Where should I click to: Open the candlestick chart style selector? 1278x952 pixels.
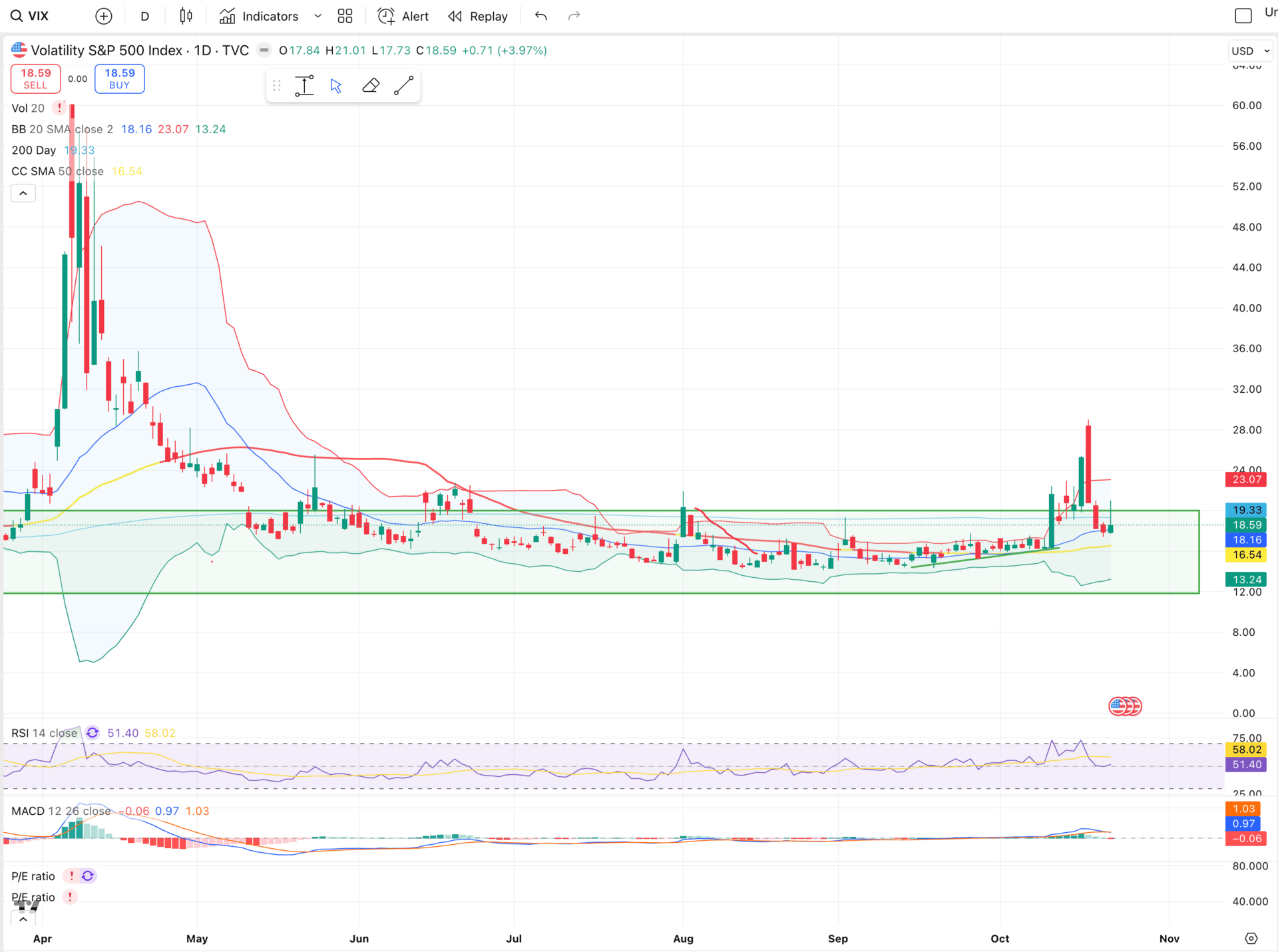point(186,16)
